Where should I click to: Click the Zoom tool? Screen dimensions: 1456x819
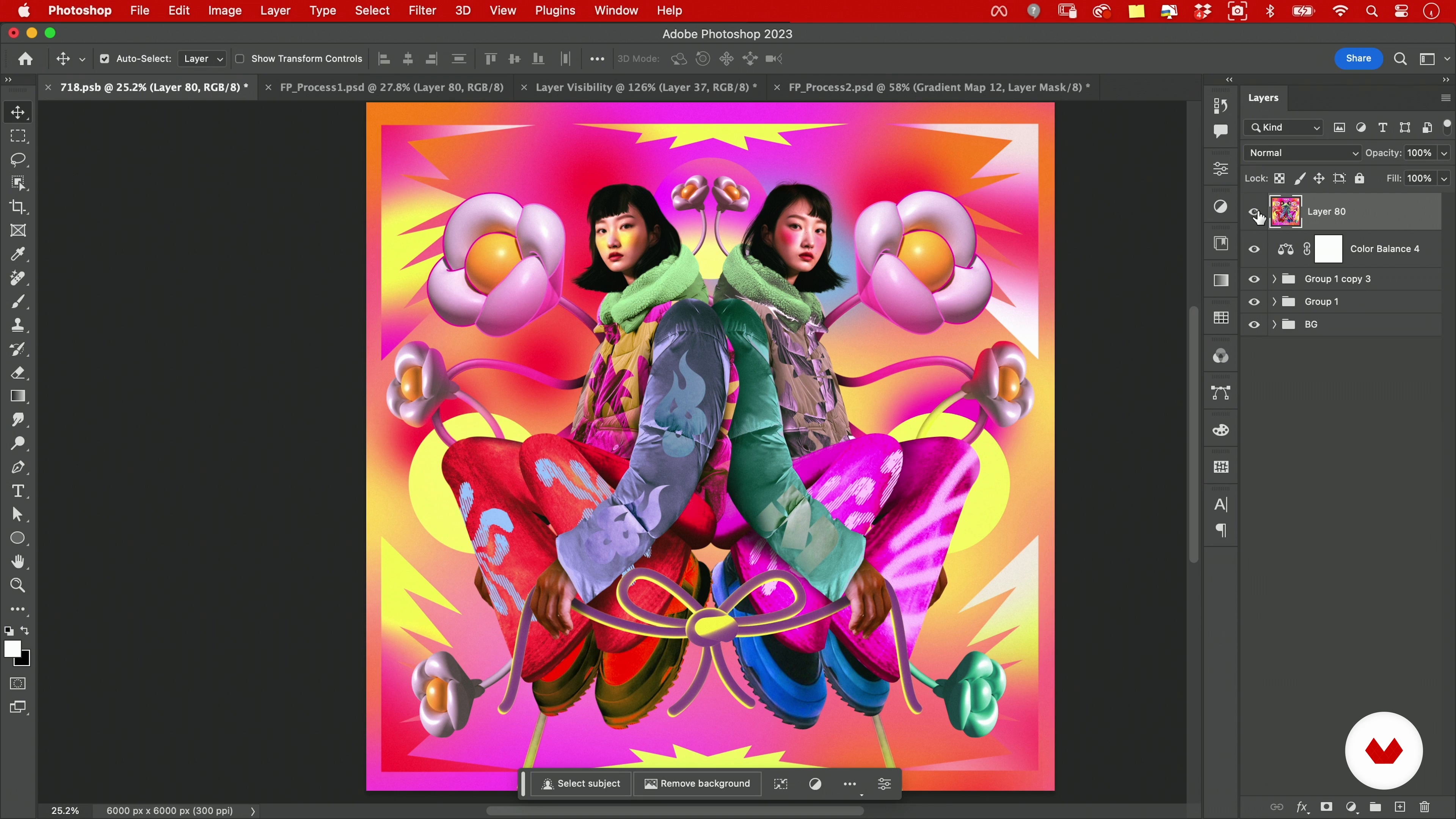(18, 585)
